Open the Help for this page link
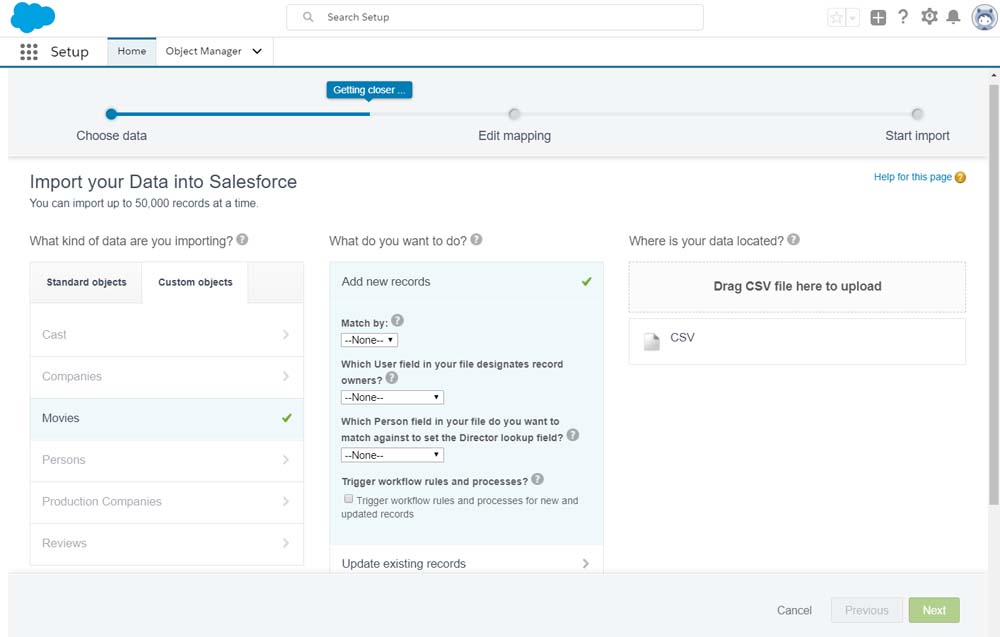The height and width of the screenshot is (637, 1000). coord(912,177)
